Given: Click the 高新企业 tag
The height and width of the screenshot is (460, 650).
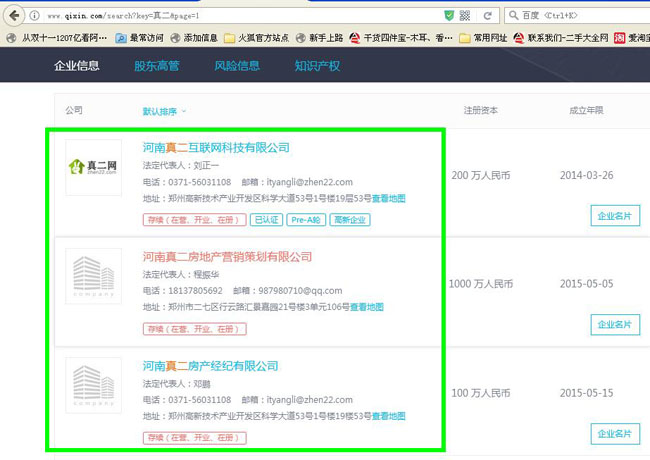Looking at the screenshot, I should point(350,220).
